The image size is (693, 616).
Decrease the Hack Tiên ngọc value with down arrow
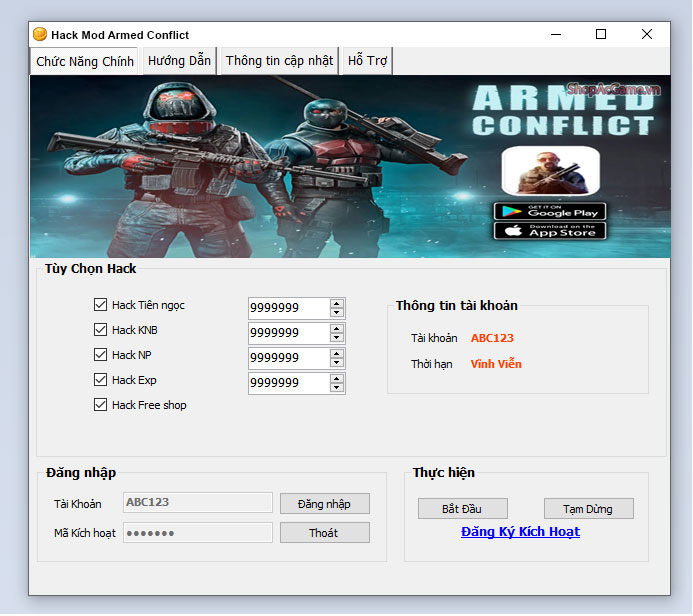point(337,312)
